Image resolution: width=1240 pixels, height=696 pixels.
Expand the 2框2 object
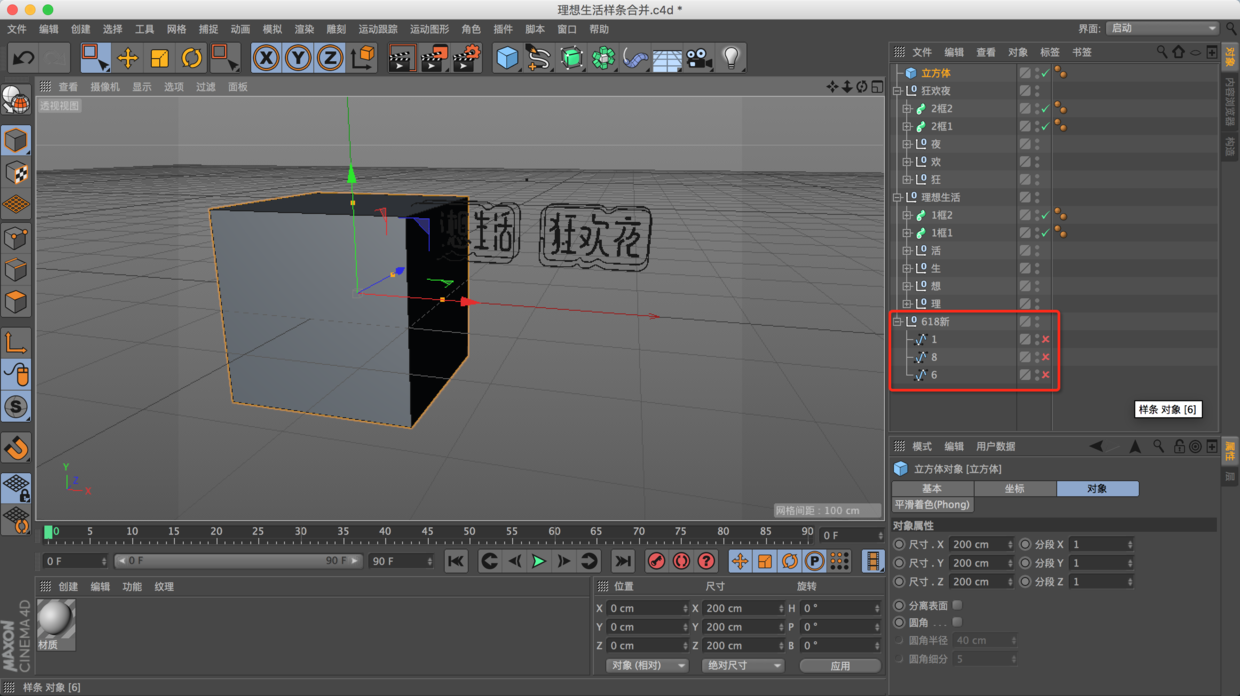pyautogui.click(x=907, y=108)
